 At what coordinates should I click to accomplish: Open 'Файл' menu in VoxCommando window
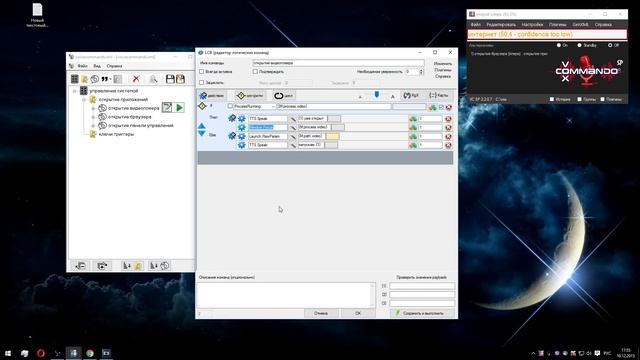click(476, 25)
